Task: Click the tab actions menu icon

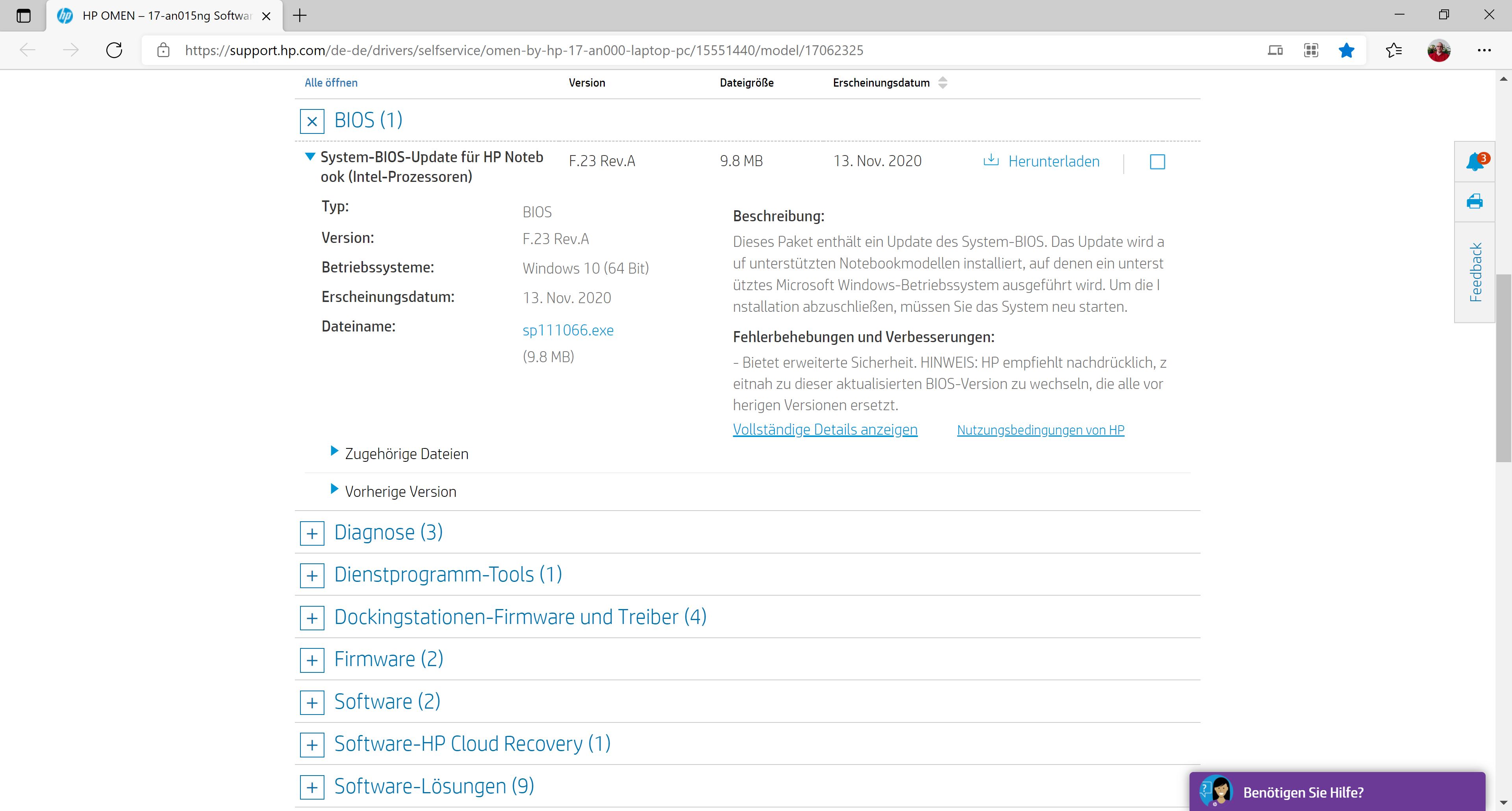Action: (x=24, y=15)
